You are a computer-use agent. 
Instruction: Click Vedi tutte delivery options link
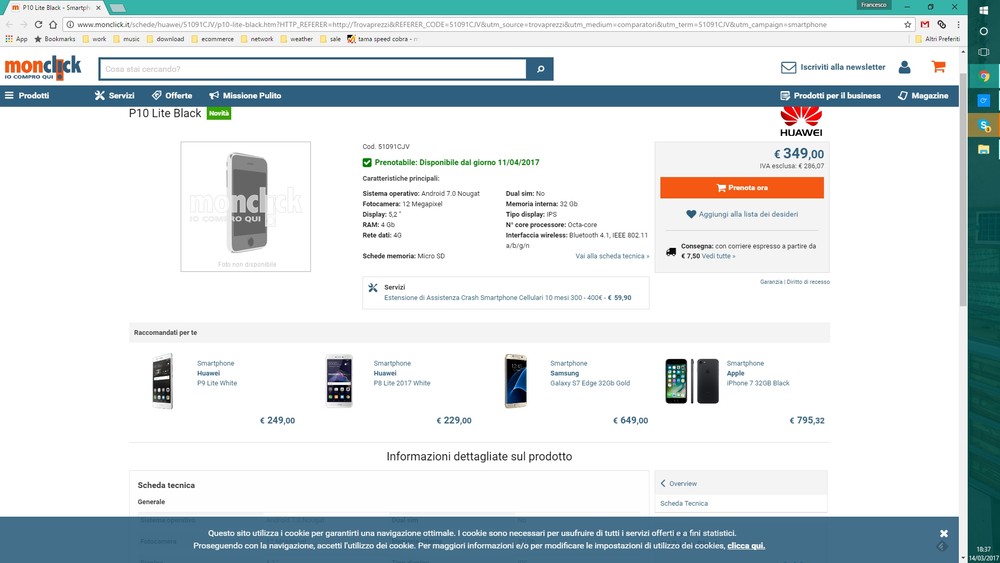click(718, 256)
